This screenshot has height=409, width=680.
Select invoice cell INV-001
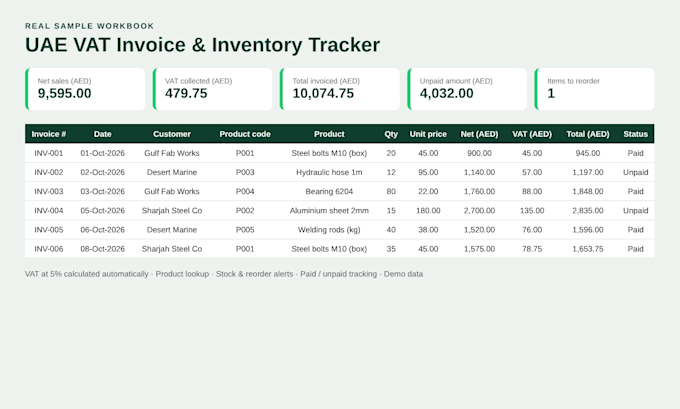point(49,153)
